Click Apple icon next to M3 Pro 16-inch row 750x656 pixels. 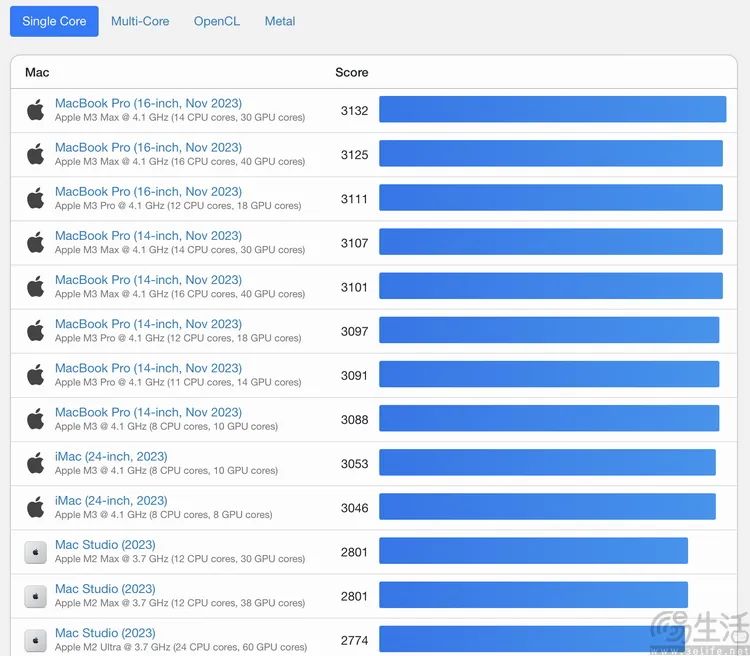tap(36, 198)
